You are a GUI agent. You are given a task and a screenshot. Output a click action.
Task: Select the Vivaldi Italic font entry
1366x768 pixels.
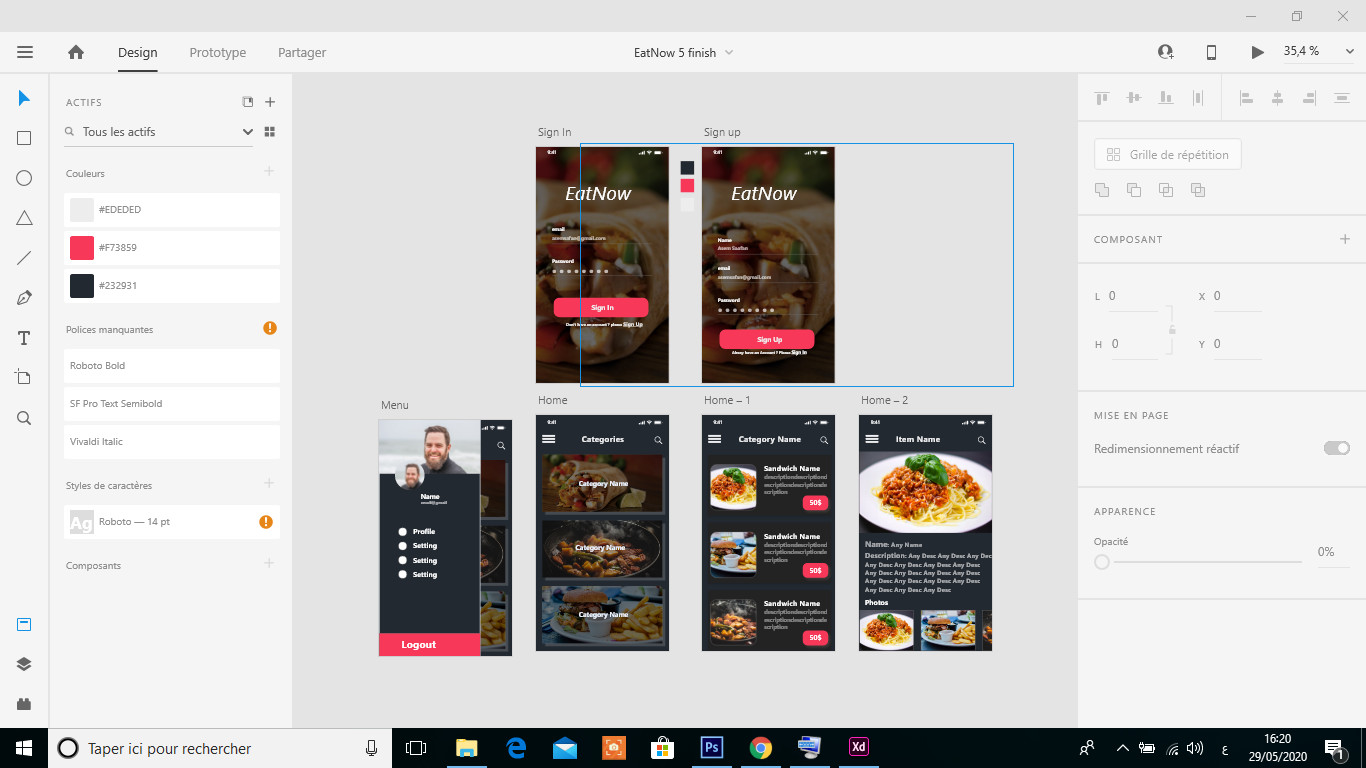coord(172,442)
